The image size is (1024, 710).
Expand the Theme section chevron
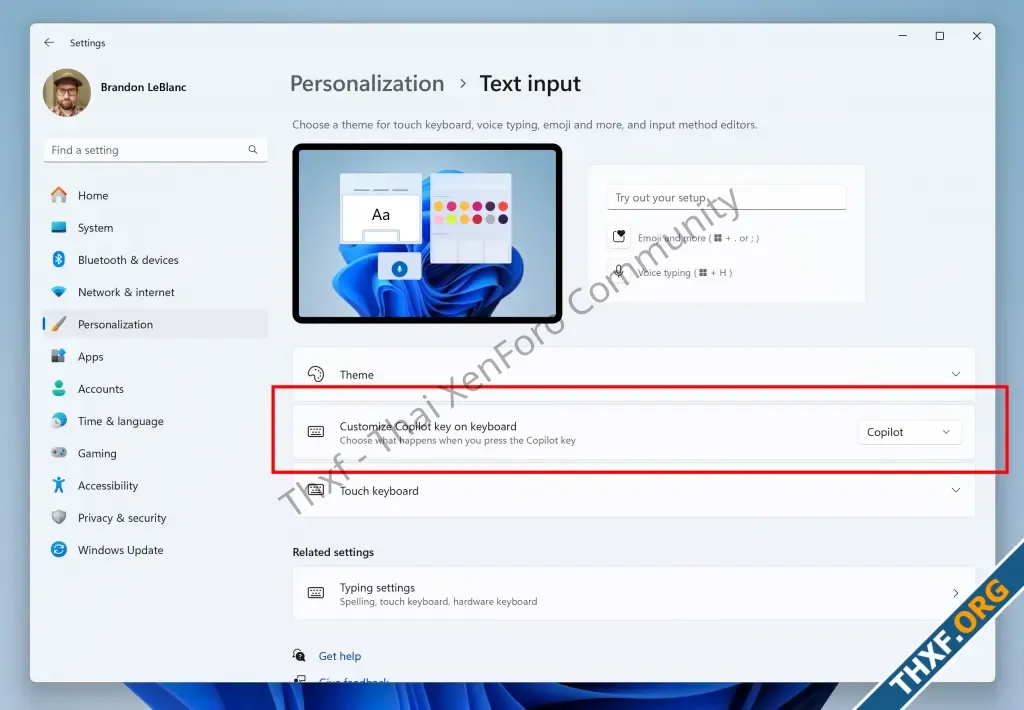pos(955,374)
